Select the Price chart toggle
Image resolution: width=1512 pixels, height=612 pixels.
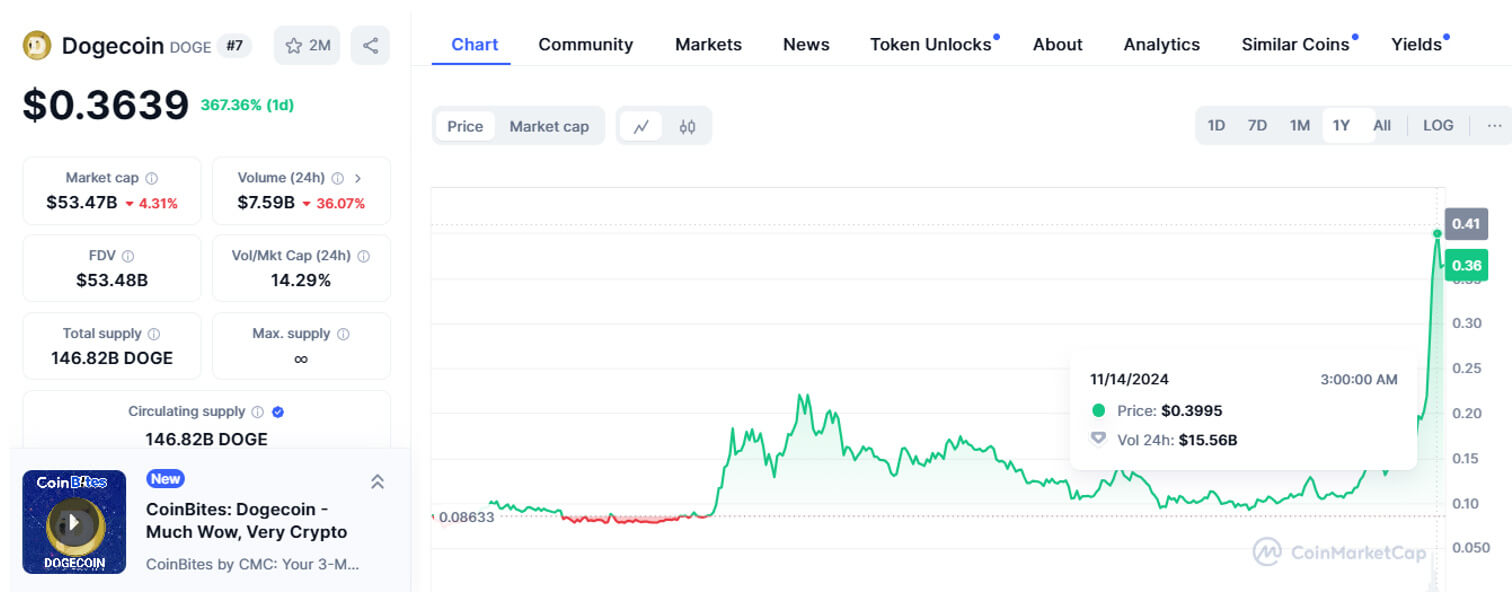tap(465, 126)
